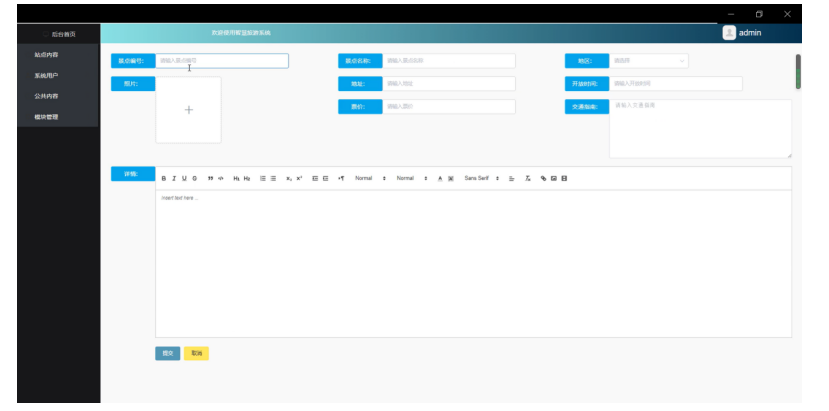Expand the 系统用户 sidebar menu
829x411 pixels.
[58, 76]
